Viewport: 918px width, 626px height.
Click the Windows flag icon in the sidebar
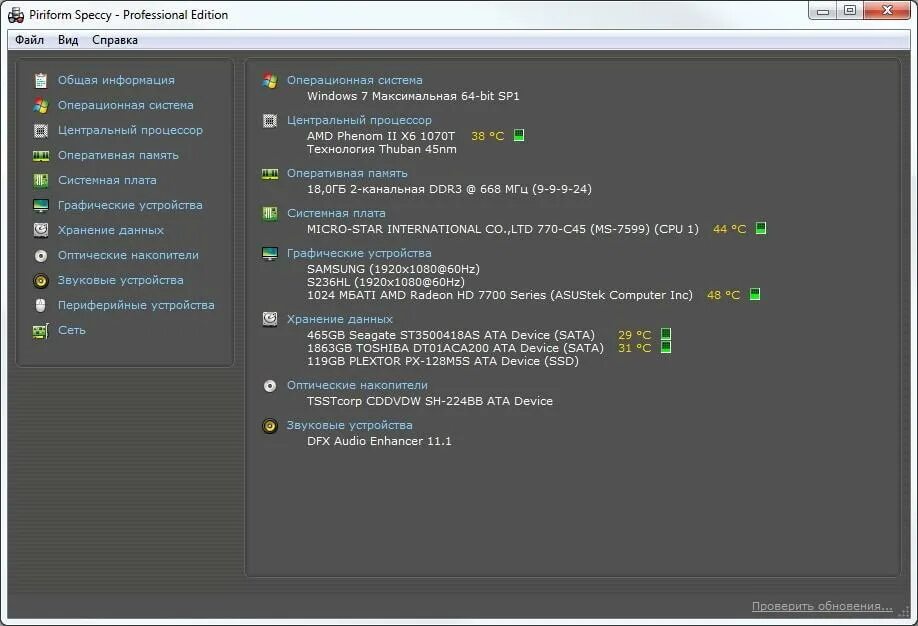(x=40, y=105)
